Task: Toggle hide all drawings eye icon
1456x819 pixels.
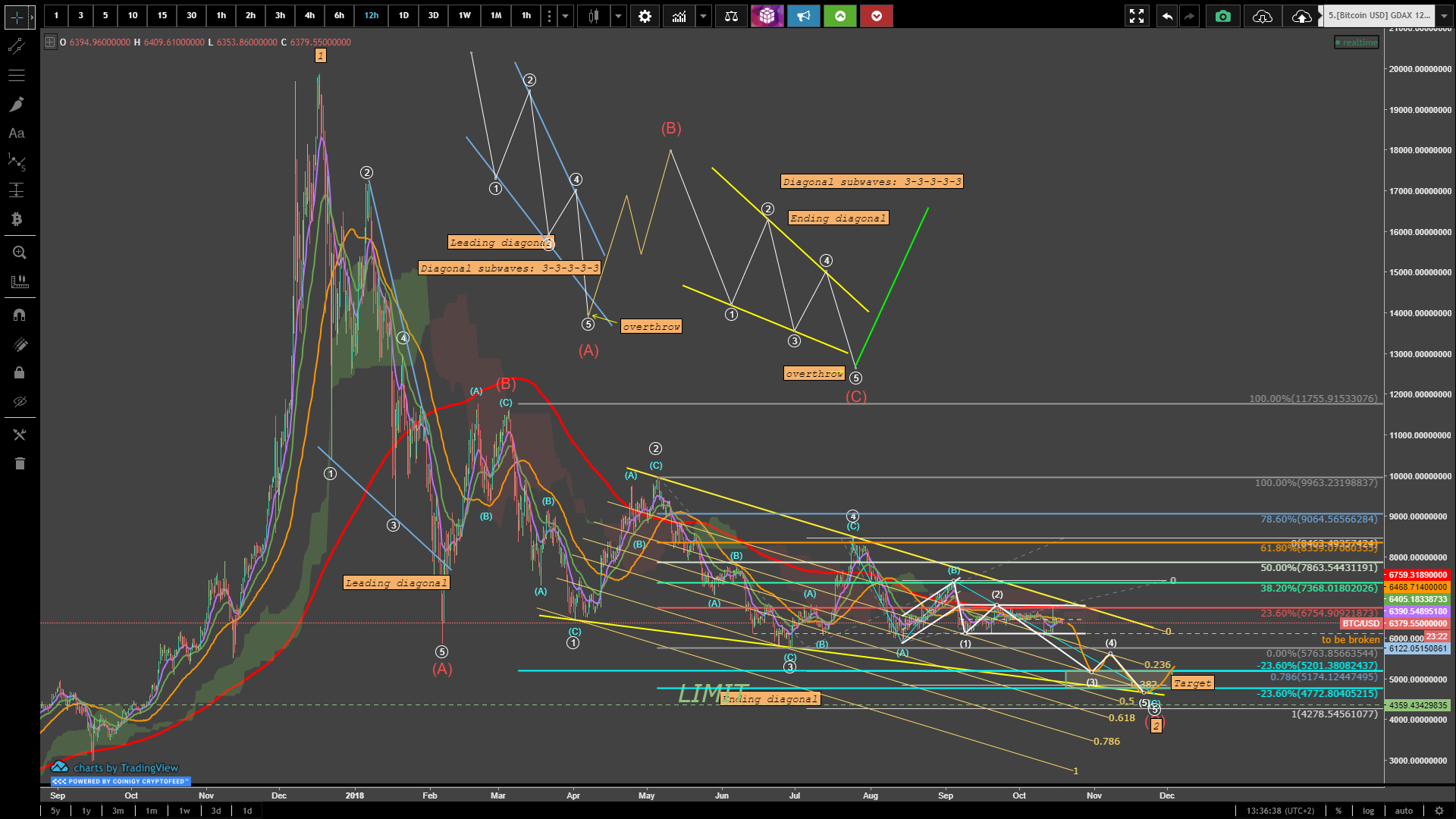Action: click(x=20, y=401)
